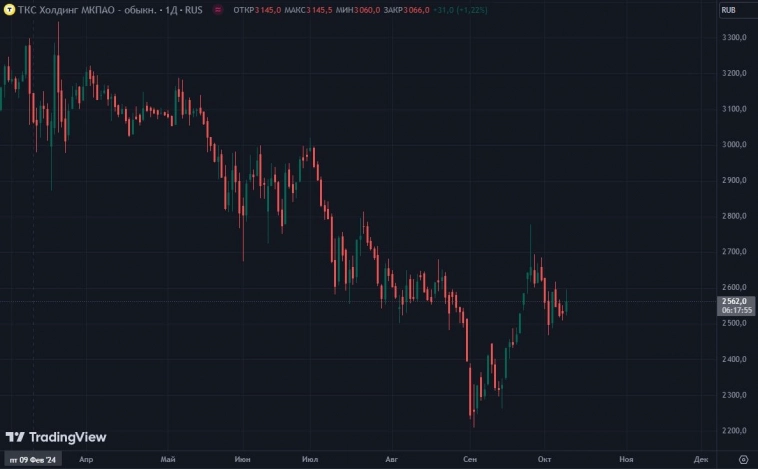The height and width of the screenshot is (469, 758).
Task: Click the Апр label on time axis
Action: pos(85,459)
